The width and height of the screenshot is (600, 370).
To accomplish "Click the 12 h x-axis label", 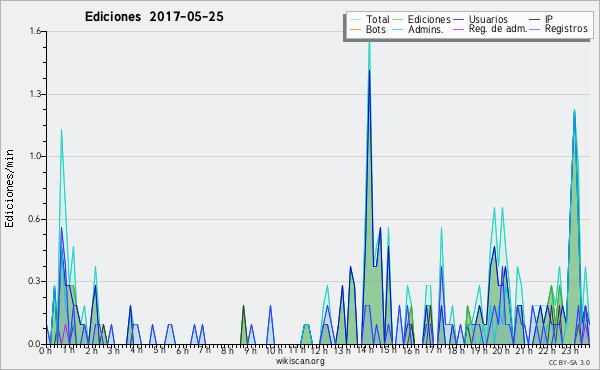I will pos(319,350).
